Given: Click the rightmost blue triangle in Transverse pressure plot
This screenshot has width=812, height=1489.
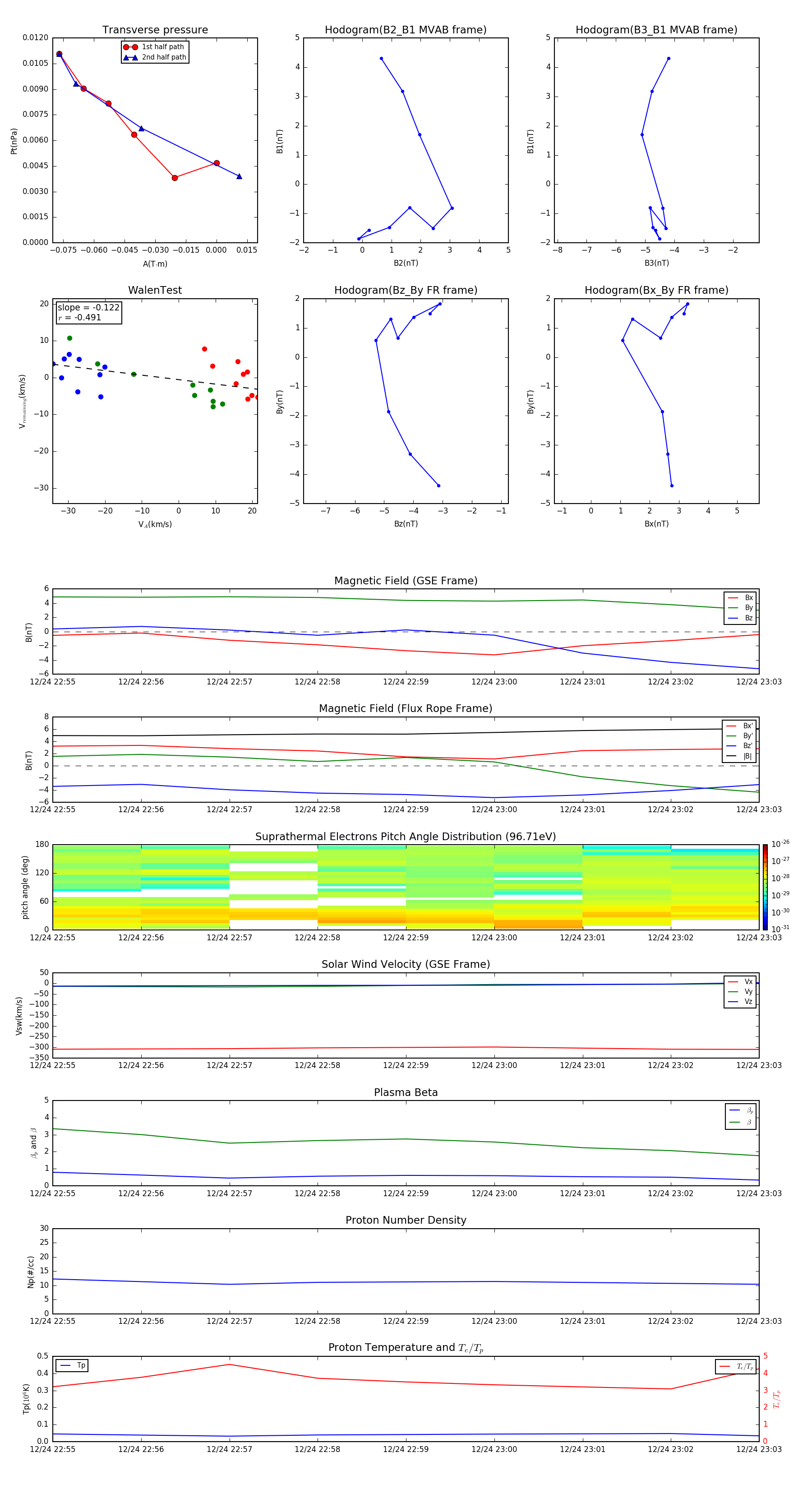Looking at the screenshot, I should click(239, 176).
